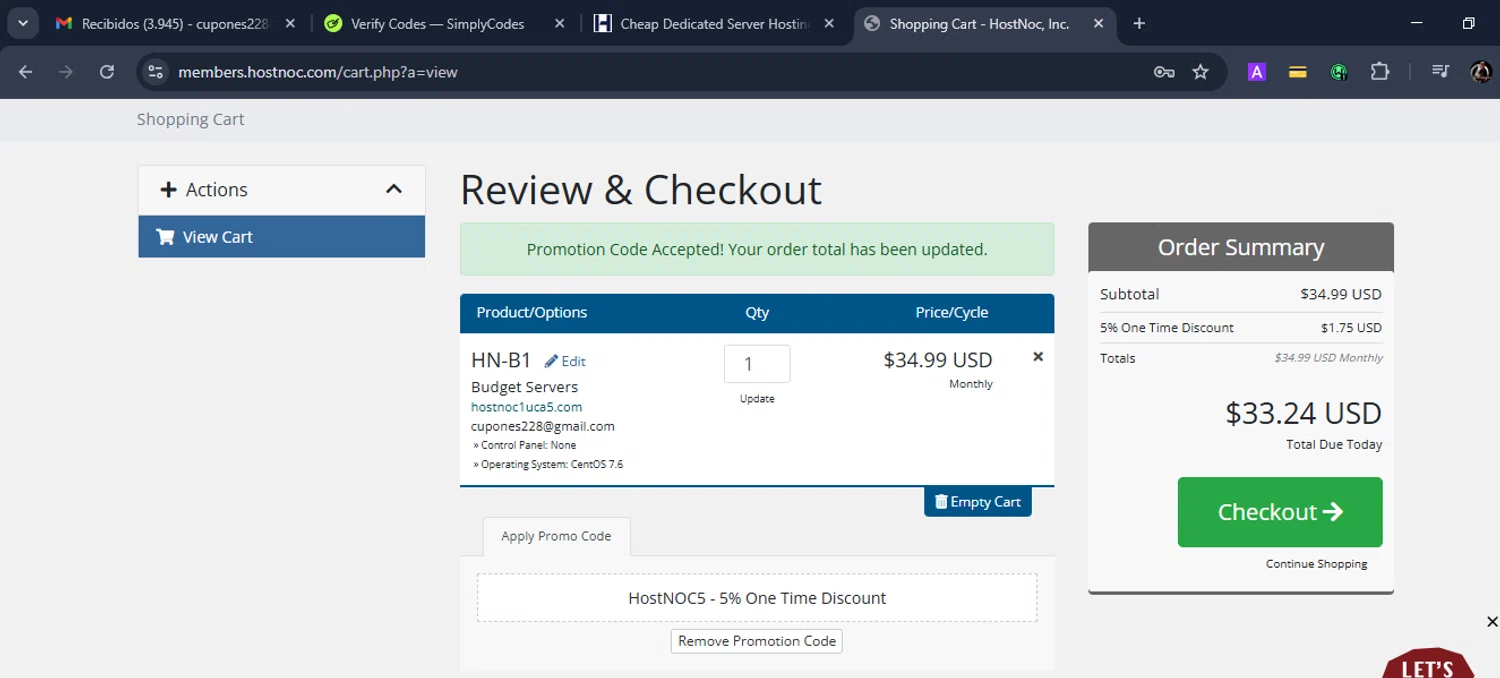
Task: Click the HostNOC5 promo code box
Action: coord(757,598)
